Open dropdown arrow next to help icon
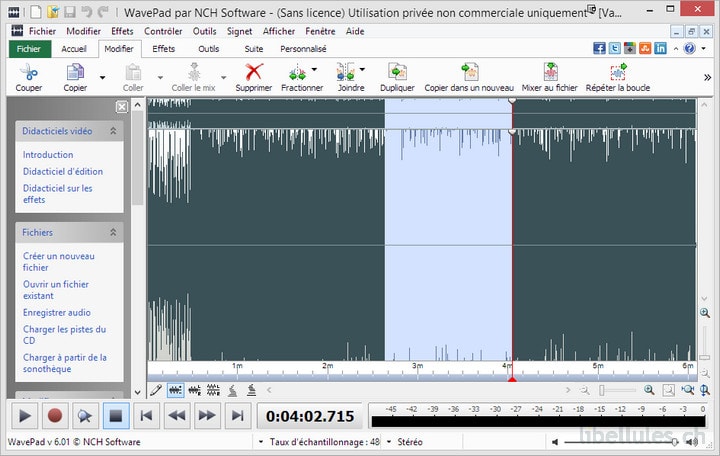The height and width of the screenshot is (456, 720). (703, 48)
